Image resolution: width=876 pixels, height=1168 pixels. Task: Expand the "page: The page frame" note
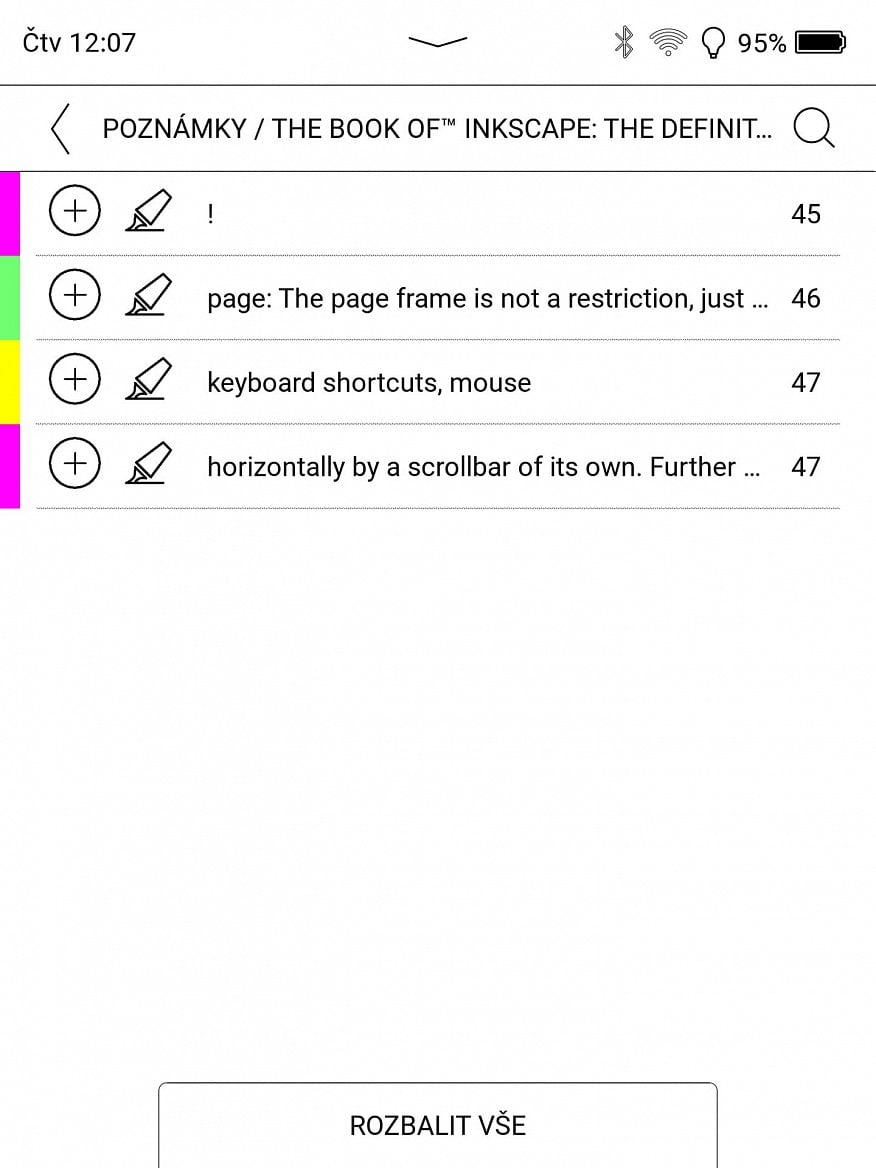(74, 297)
